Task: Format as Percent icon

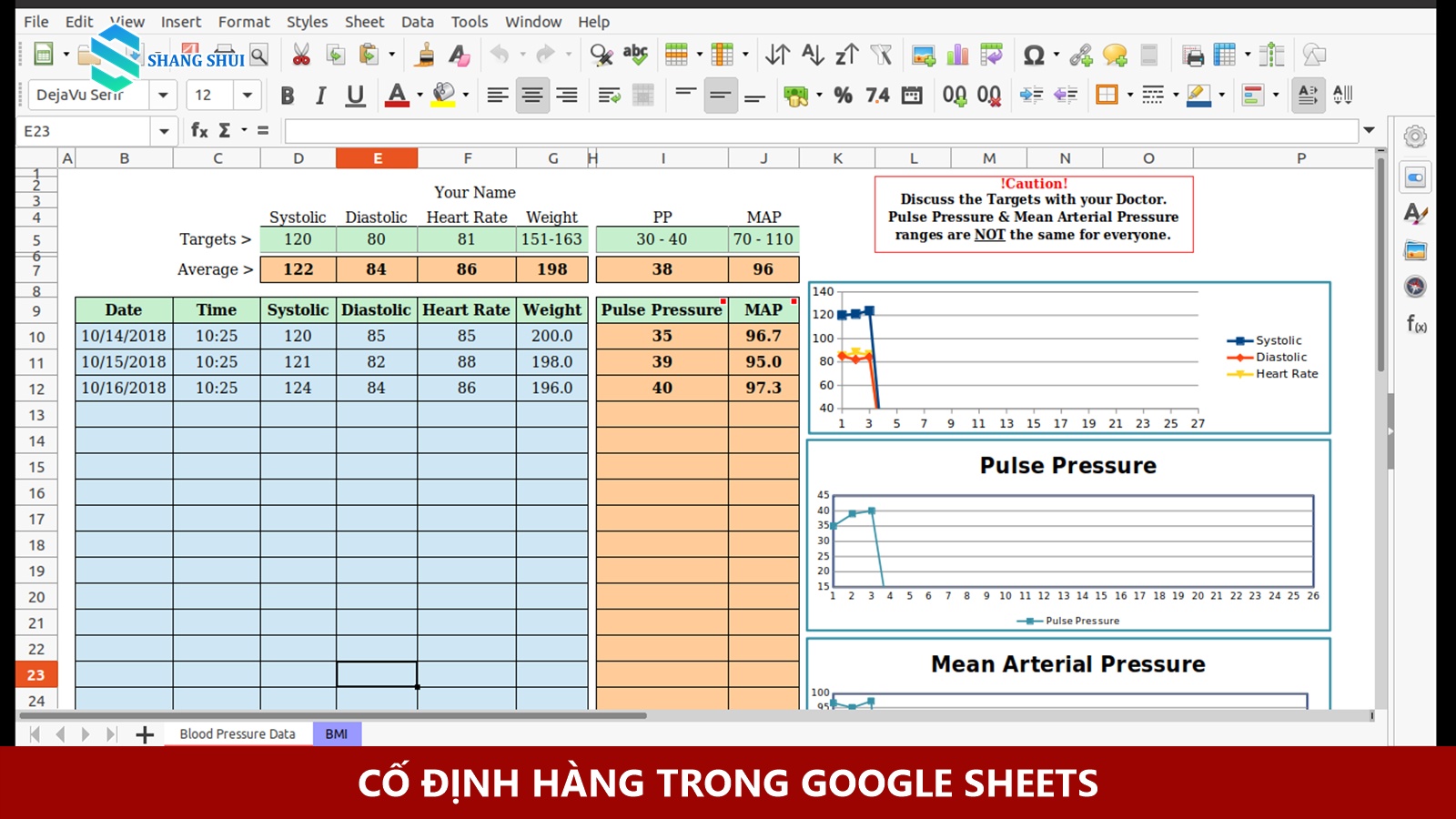Action: pyautogui.click(x=844, y=95)
